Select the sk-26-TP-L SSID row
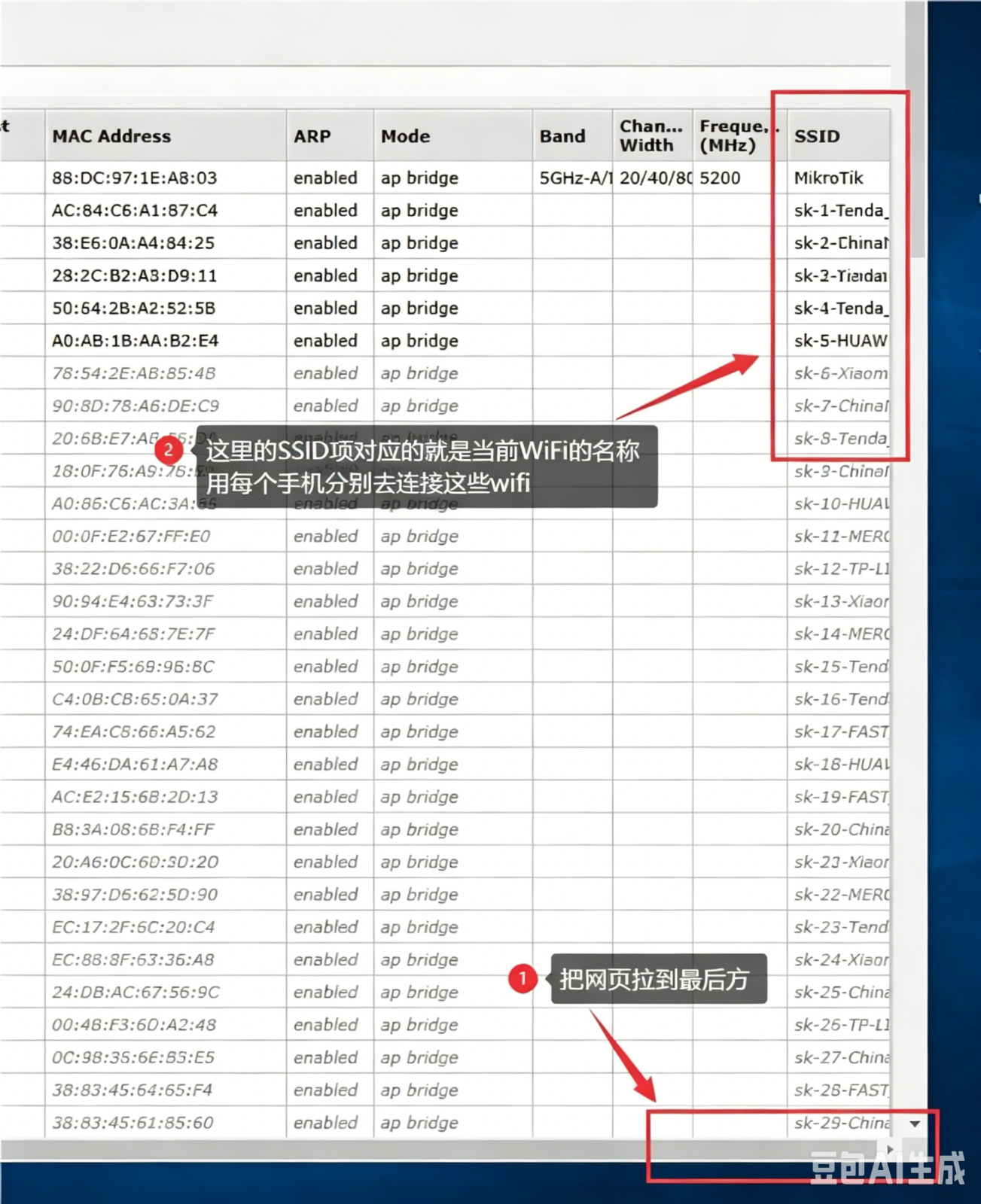The image size is (981, 1204). pos(841,1026)
